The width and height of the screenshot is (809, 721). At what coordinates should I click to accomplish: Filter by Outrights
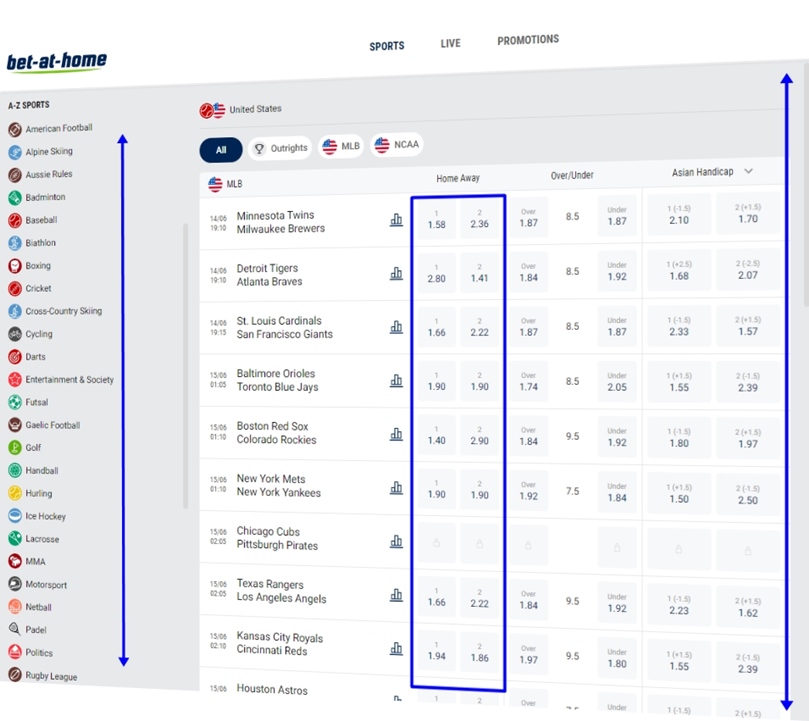(280, 148)
